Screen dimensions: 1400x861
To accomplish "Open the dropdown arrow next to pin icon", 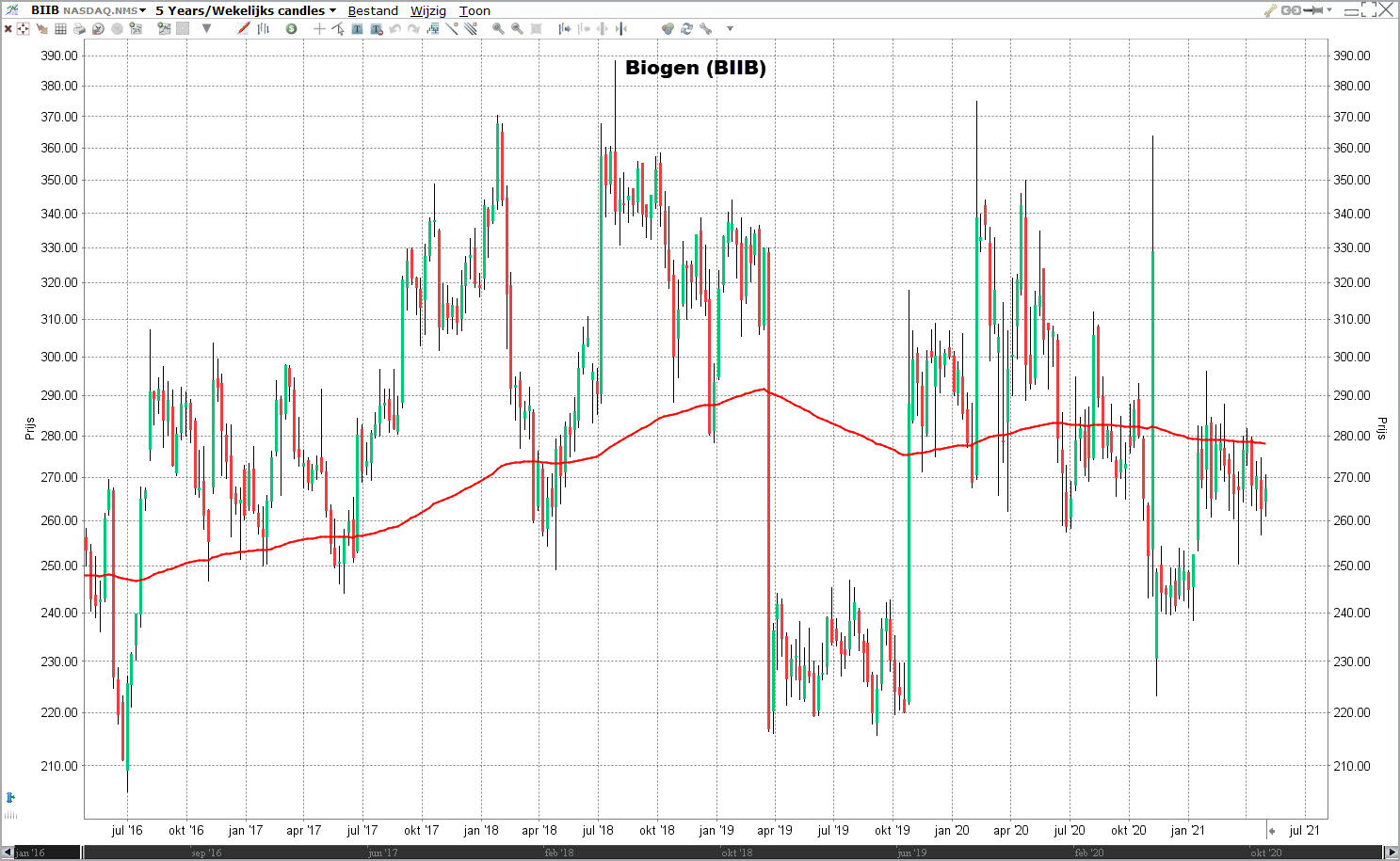I will coord(1329,10).
